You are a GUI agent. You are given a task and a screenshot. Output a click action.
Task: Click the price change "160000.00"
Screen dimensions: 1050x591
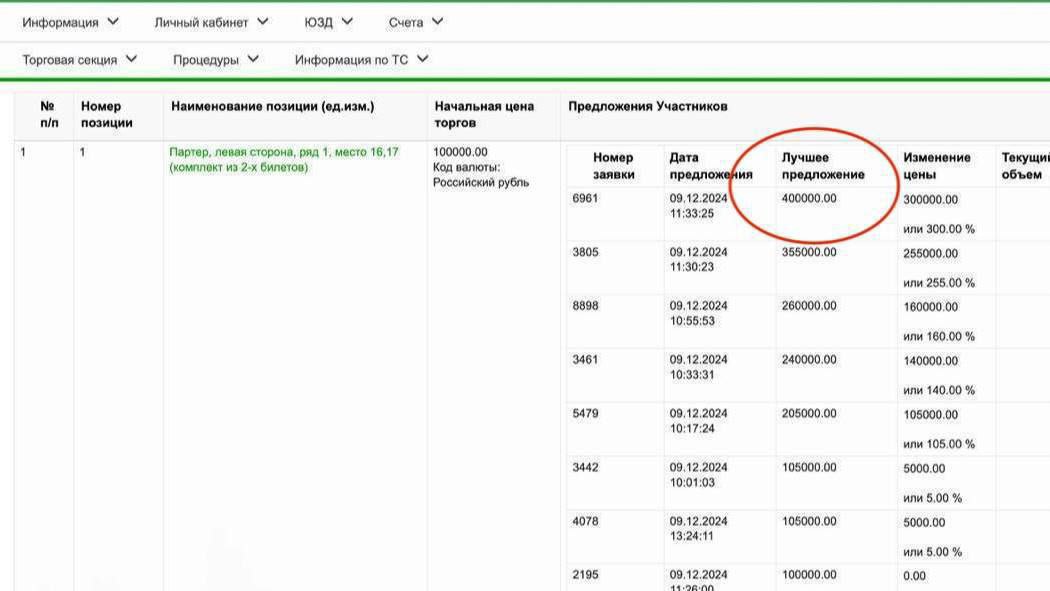tap(930, 307)
